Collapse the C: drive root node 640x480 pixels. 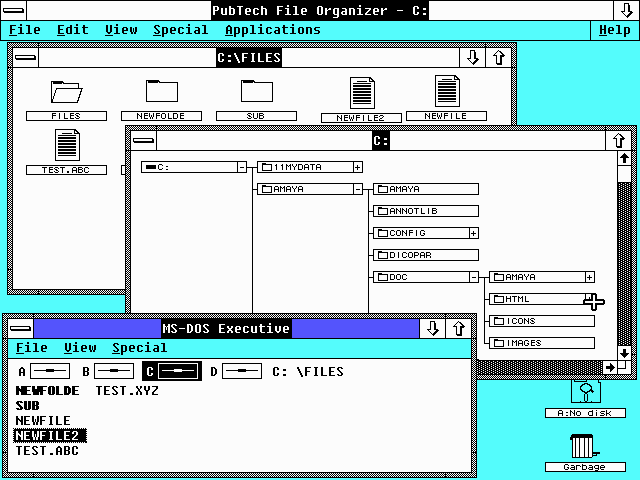(x=242, y=167)
